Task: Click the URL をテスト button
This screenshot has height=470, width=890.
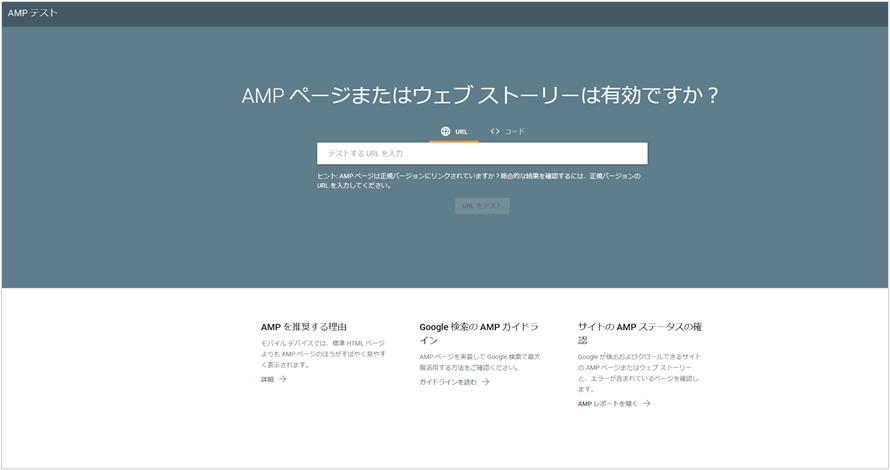Action: tap(482, 205)
